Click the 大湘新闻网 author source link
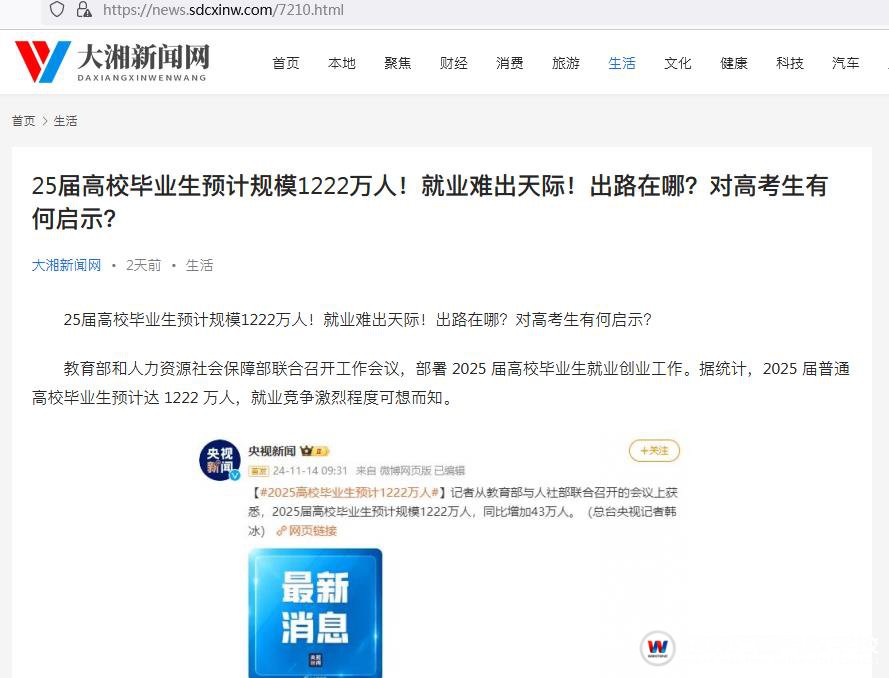889x678 pixels. (66, 265)
